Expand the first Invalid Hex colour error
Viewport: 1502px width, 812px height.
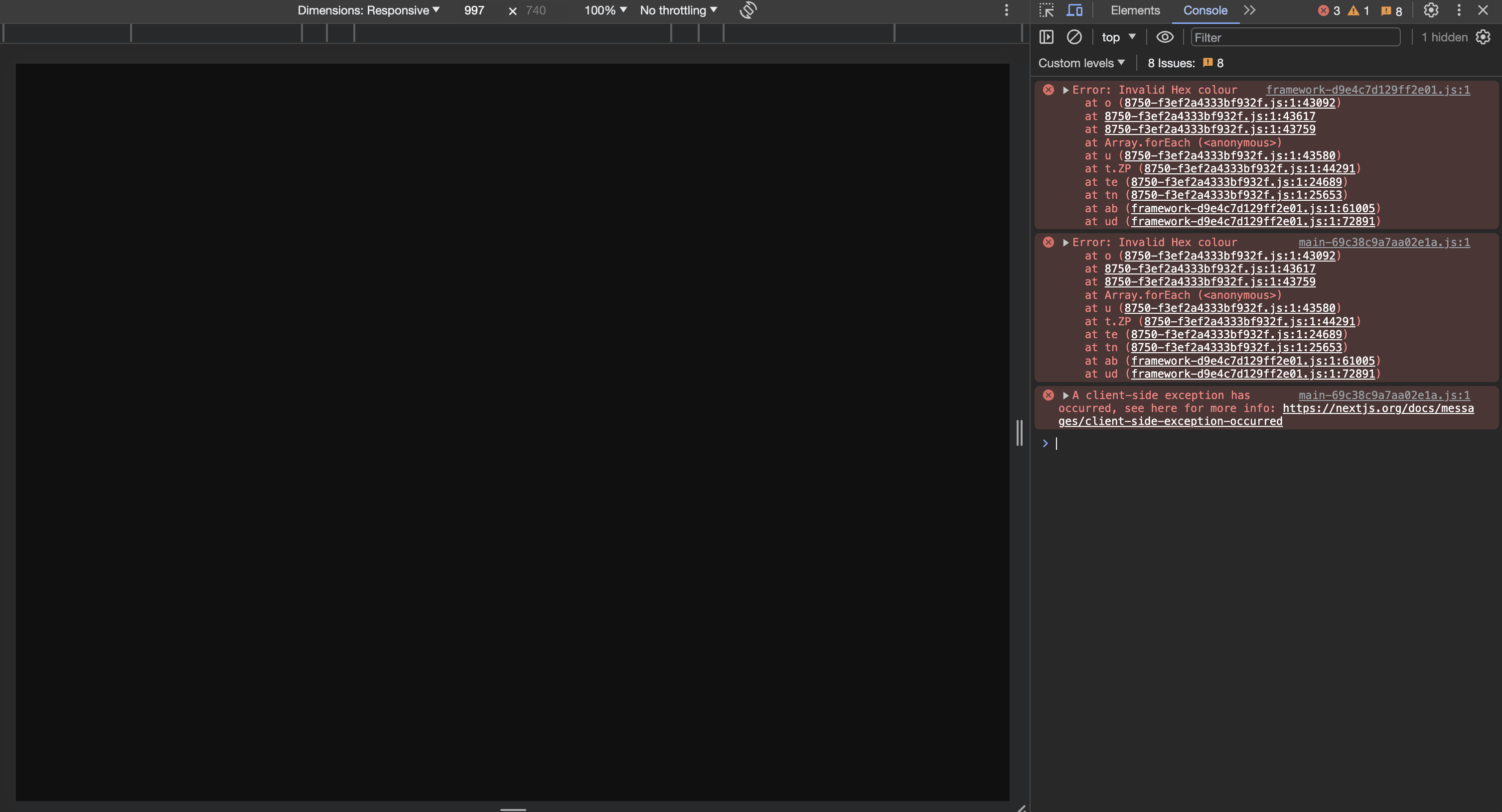coord(1065,89)
